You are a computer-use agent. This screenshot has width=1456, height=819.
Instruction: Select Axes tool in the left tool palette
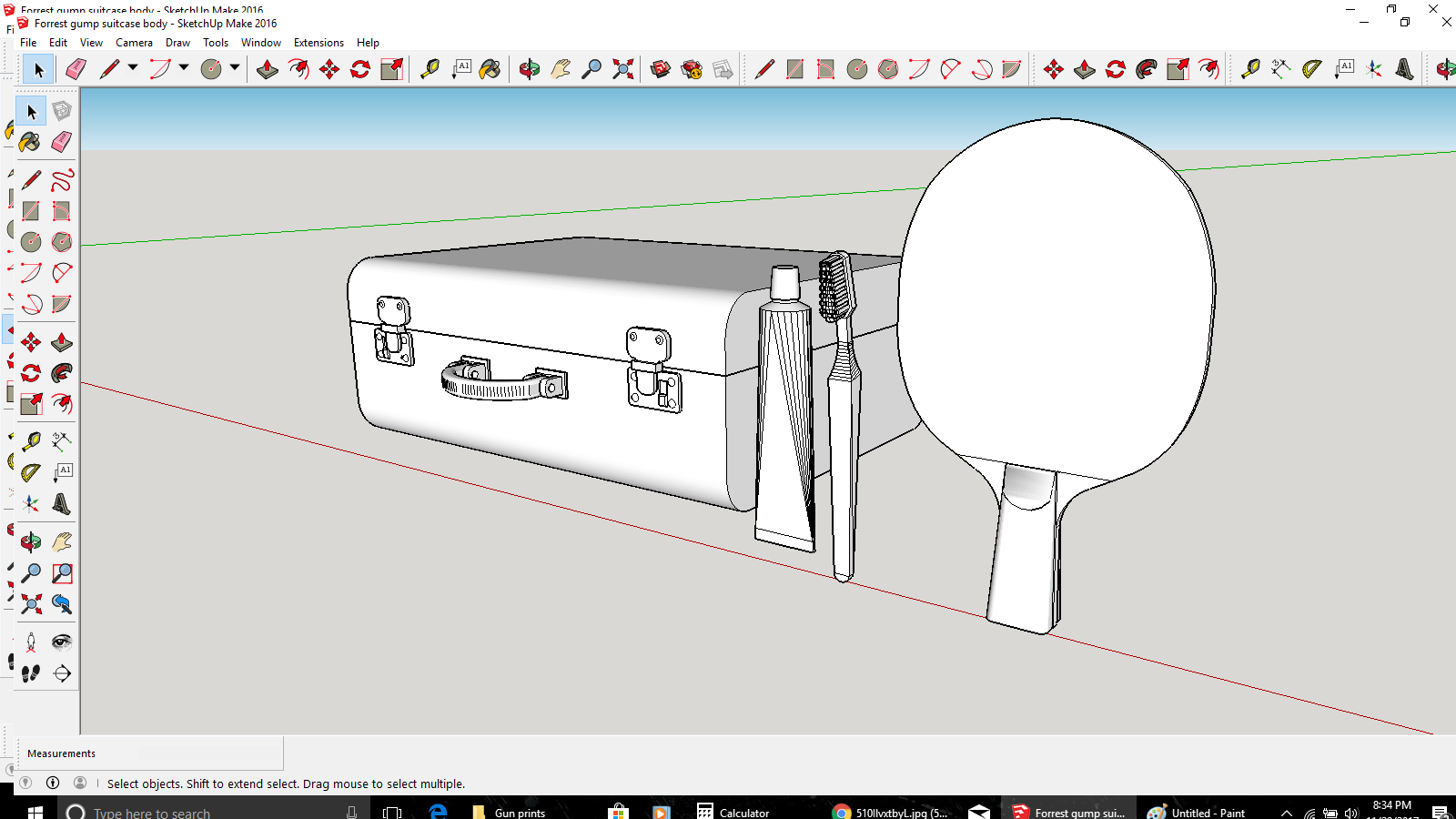pyautogui.click(x=31, y=504)
